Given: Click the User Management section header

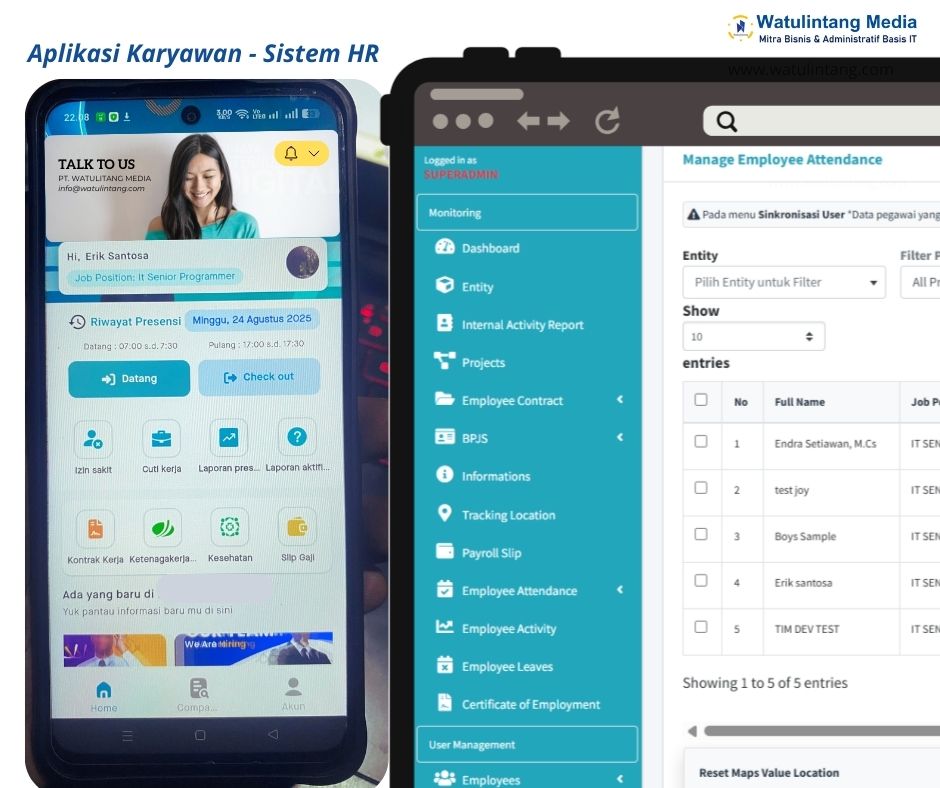Looking at the screenshot, I should [527, 744].
